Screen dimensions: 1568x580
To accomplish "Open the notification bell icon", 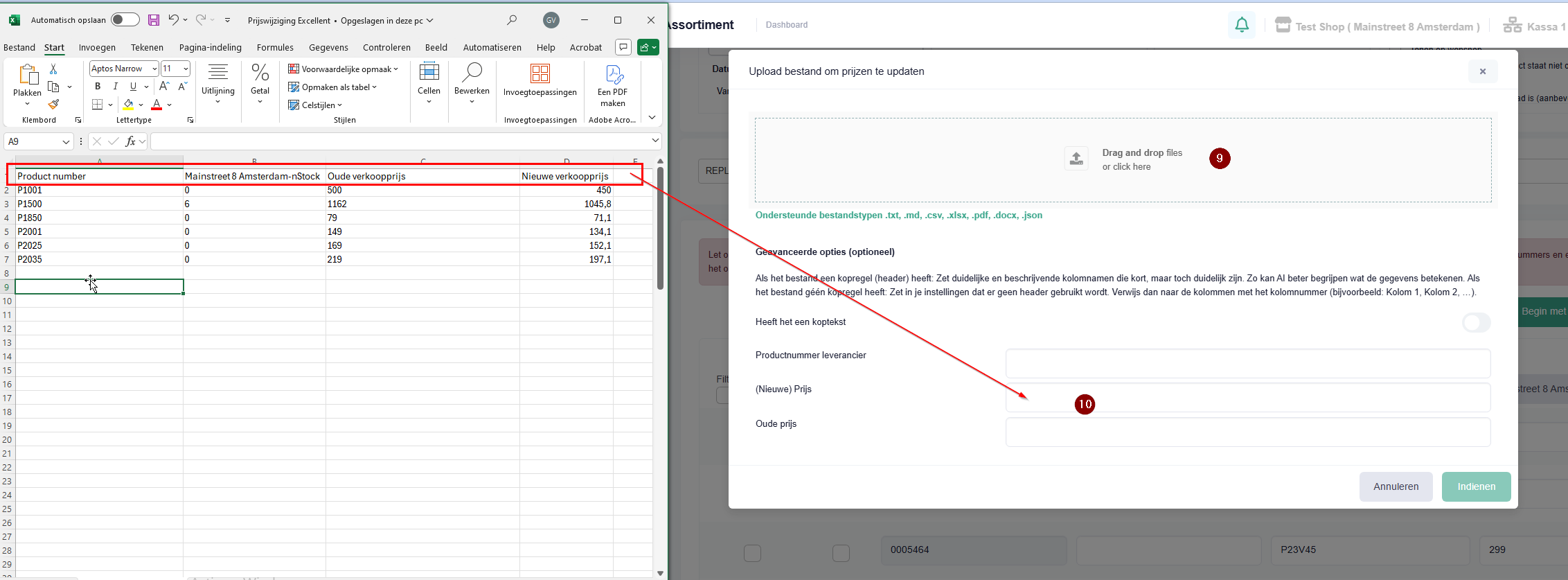I will point(1242,26).
